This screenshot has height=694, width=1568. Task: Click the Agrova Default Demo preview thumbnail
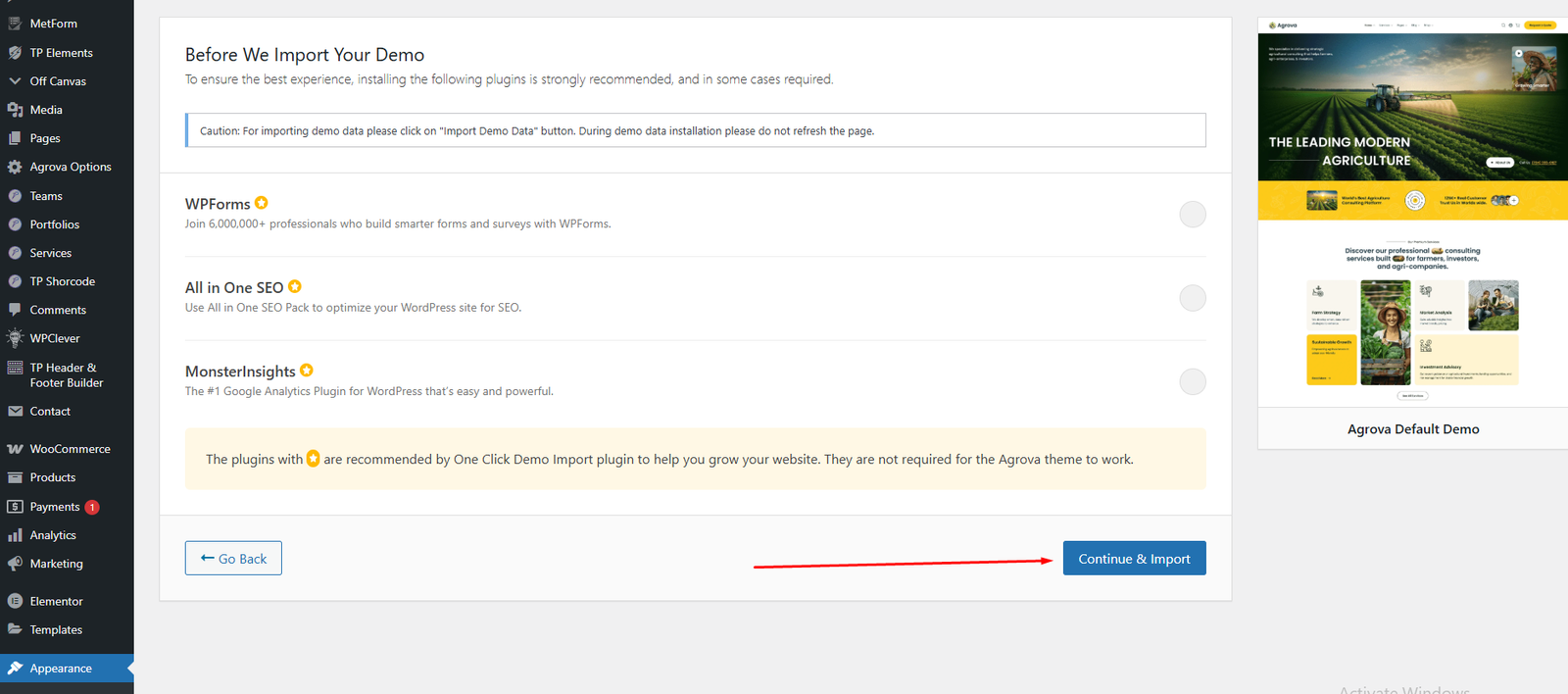coord(1412,211)
